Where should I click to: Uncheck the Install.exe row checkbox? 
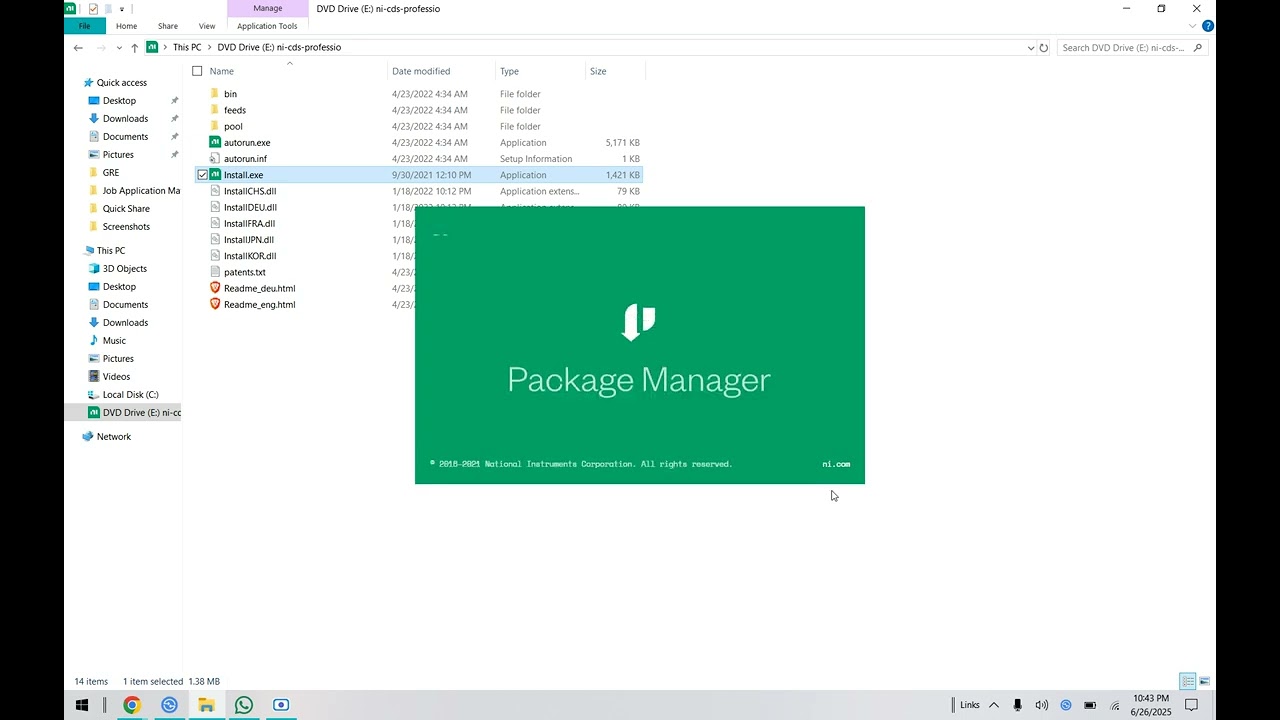click(202, 175)
